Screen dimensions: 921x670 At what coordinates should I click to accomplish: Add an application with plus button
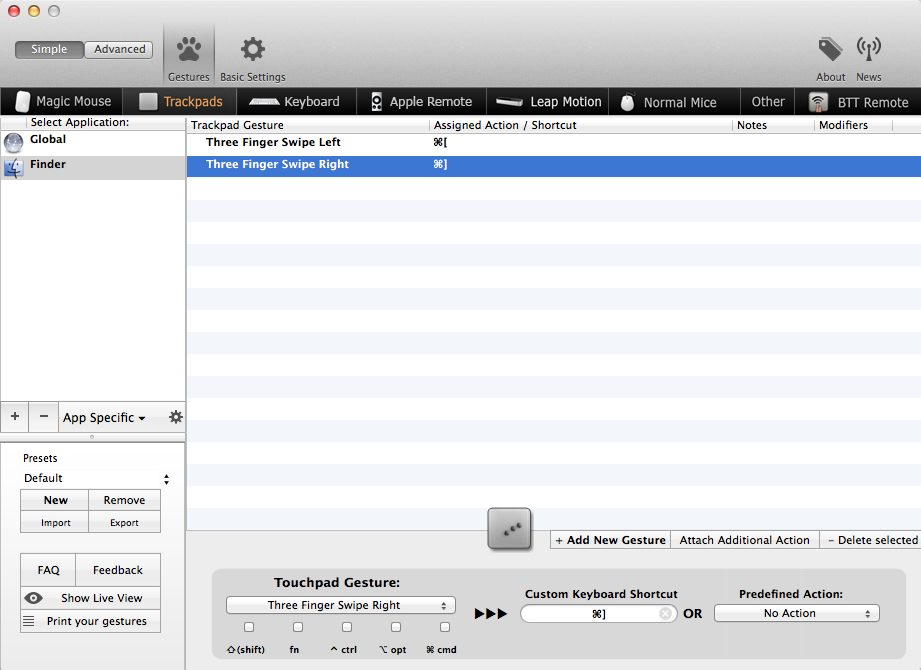click(15, 416)
